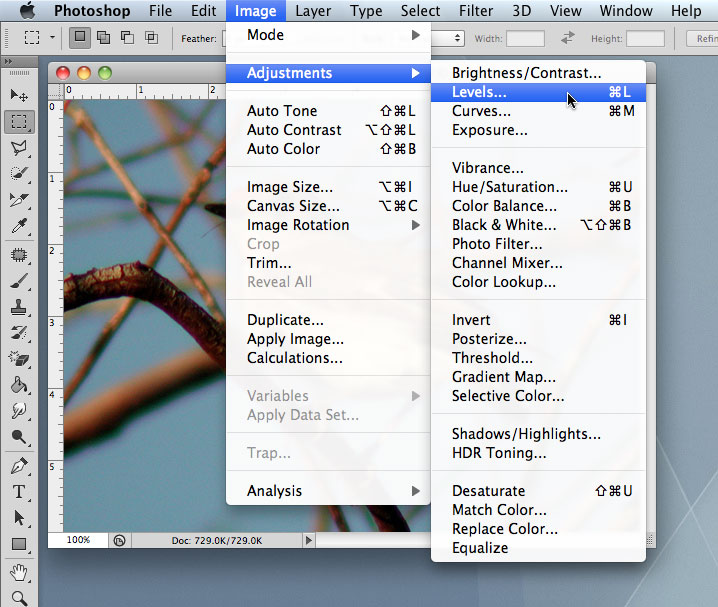Select the Move tool
The image size is (718, 607).
(x=19, y=95)
